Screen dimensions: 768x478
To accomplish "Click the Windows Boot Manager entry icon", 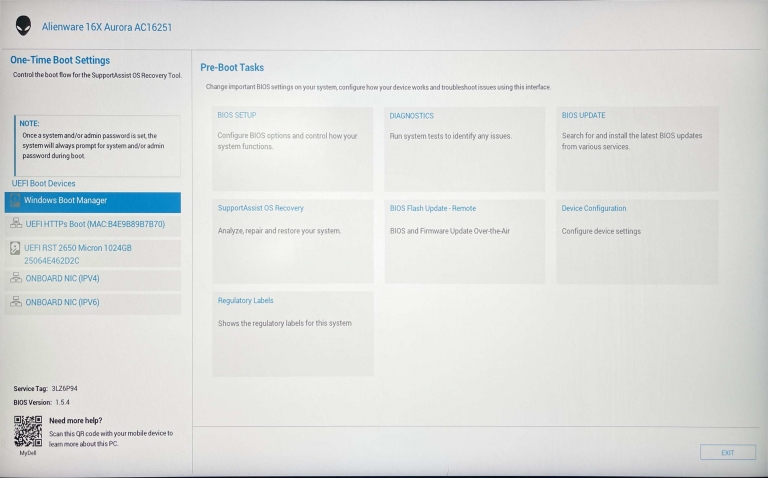I will [15, 202].
